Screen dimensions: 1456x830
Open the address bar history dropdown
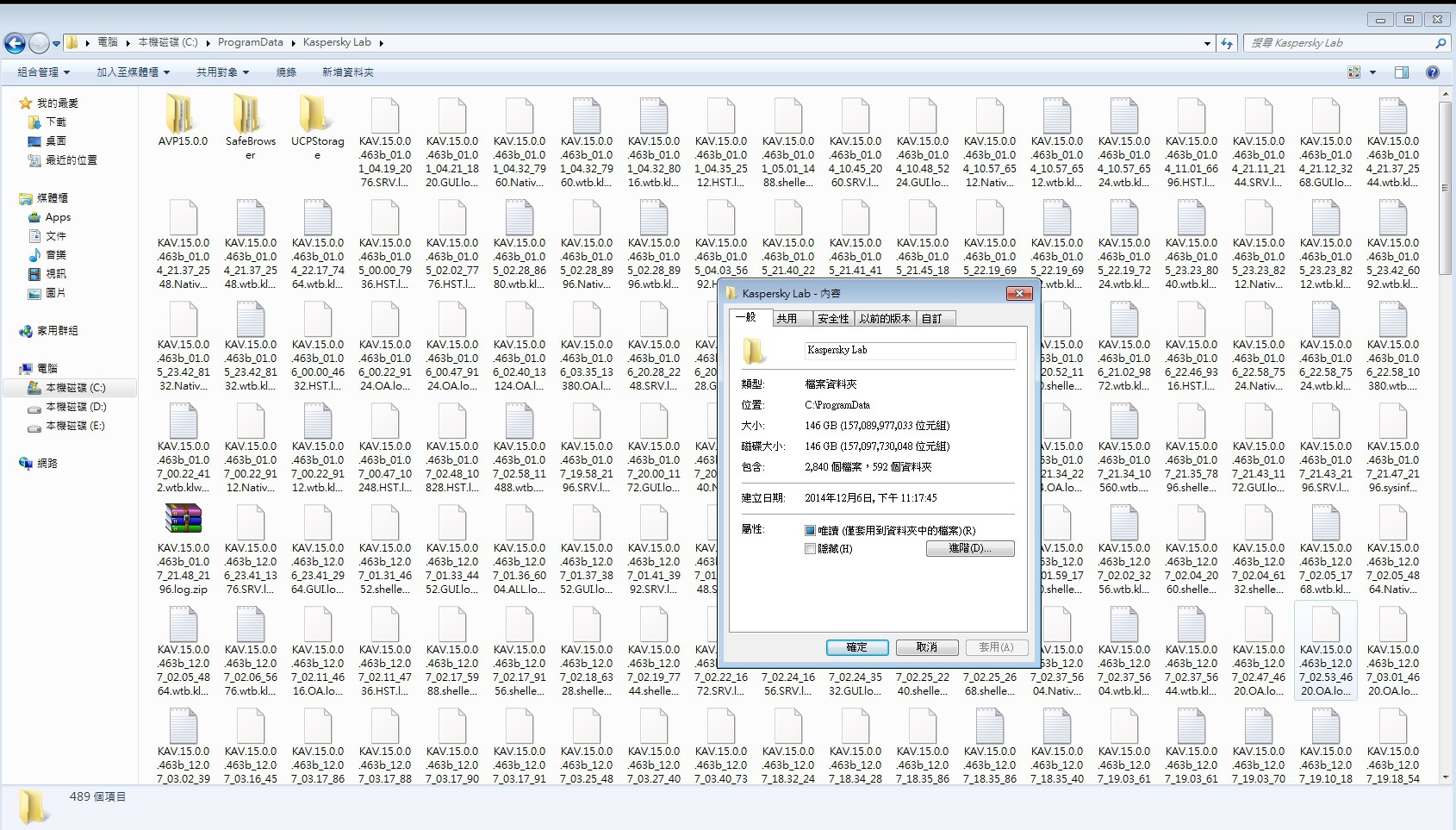pyautogui.click(x=1207, y=43)
